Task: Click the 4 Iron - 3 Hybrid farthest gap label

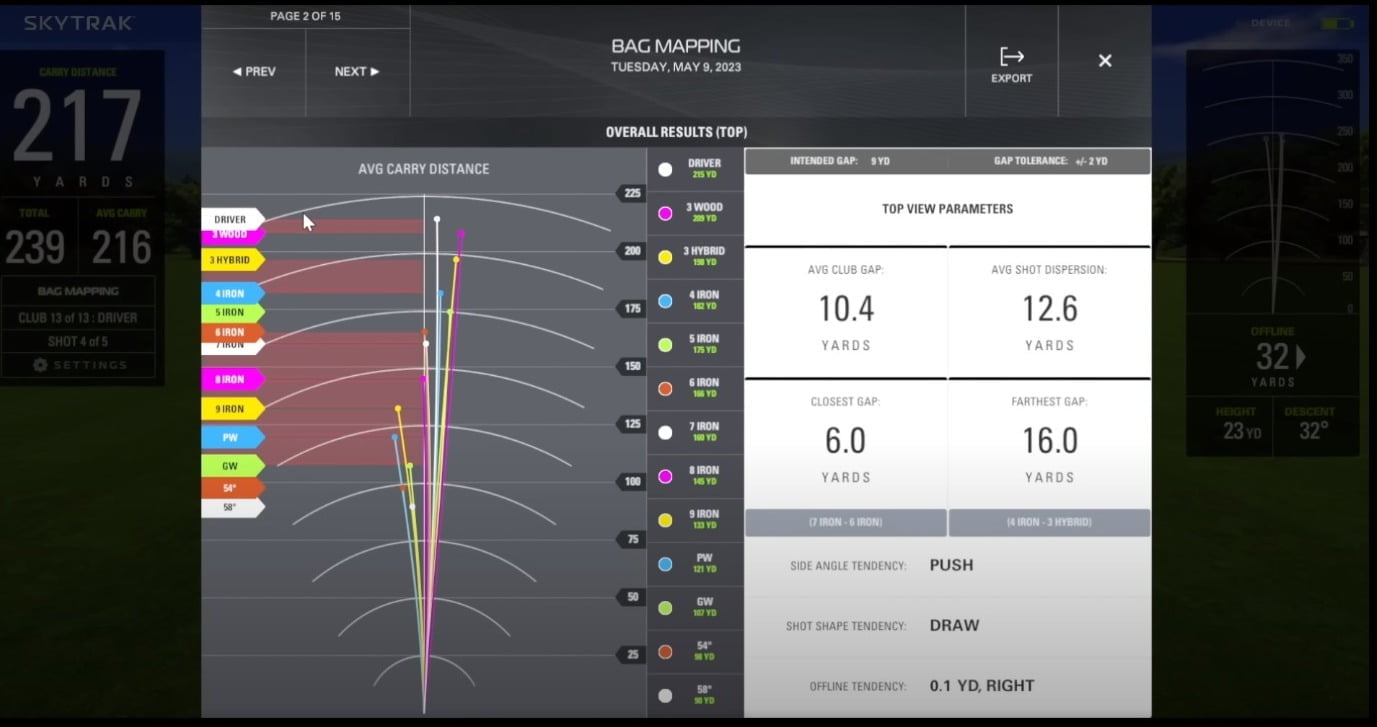Action: [1049, 522]
